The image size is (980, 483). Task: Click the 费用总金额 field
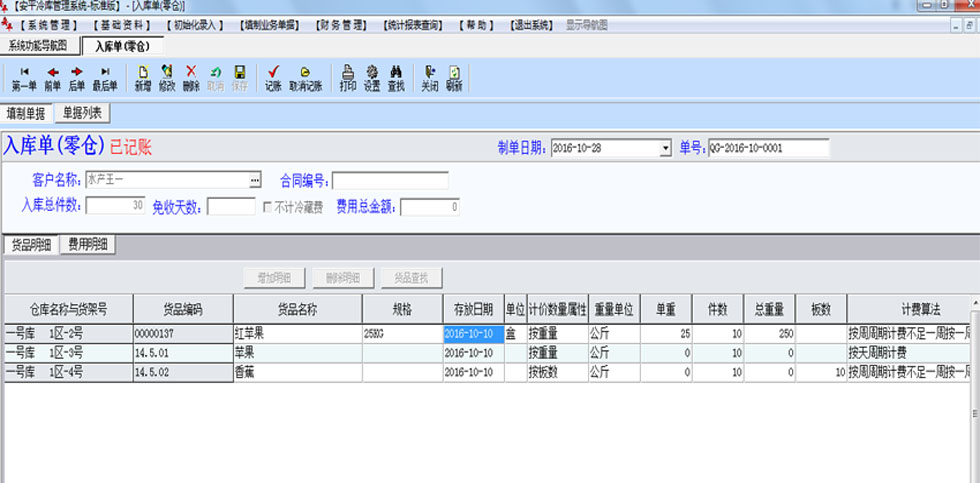pos(430,207)
